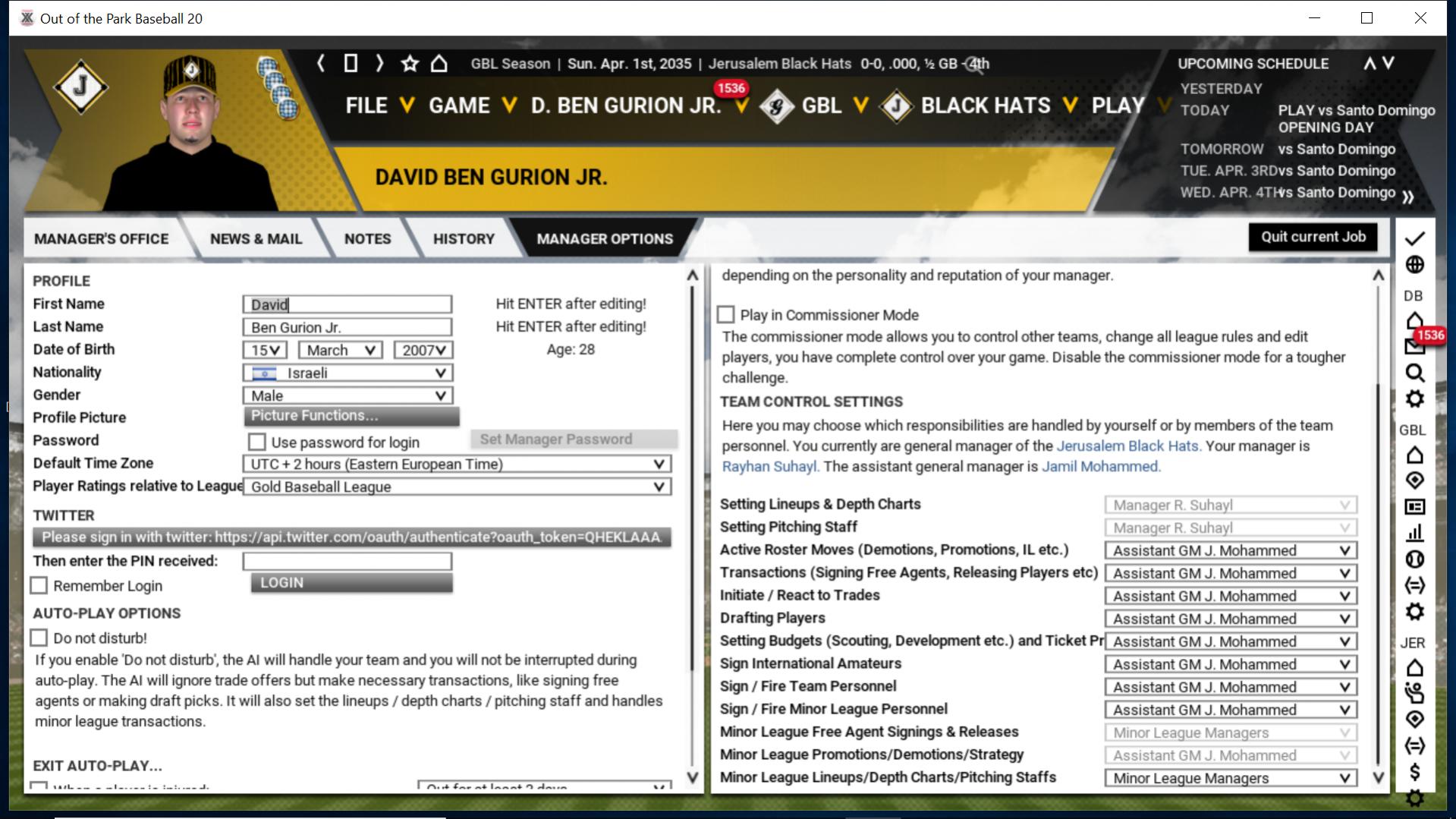Click the Picture Functions... button
Image resolution: width=1456 pixels, height=819 pixels.
coord(351,416)
